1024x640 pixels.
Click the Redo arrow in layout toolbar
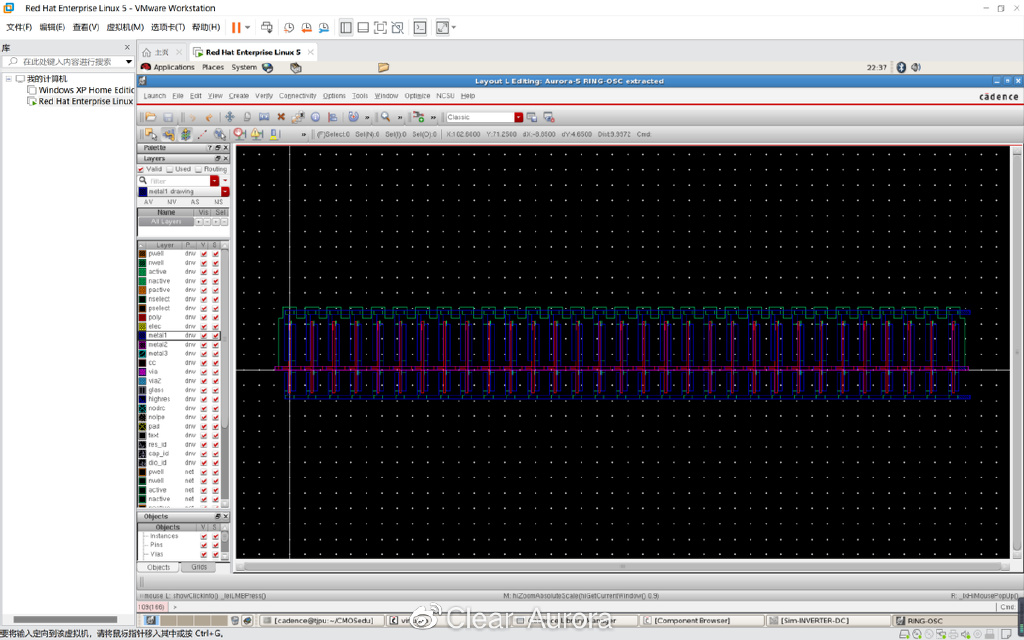[x=209, y=118]
